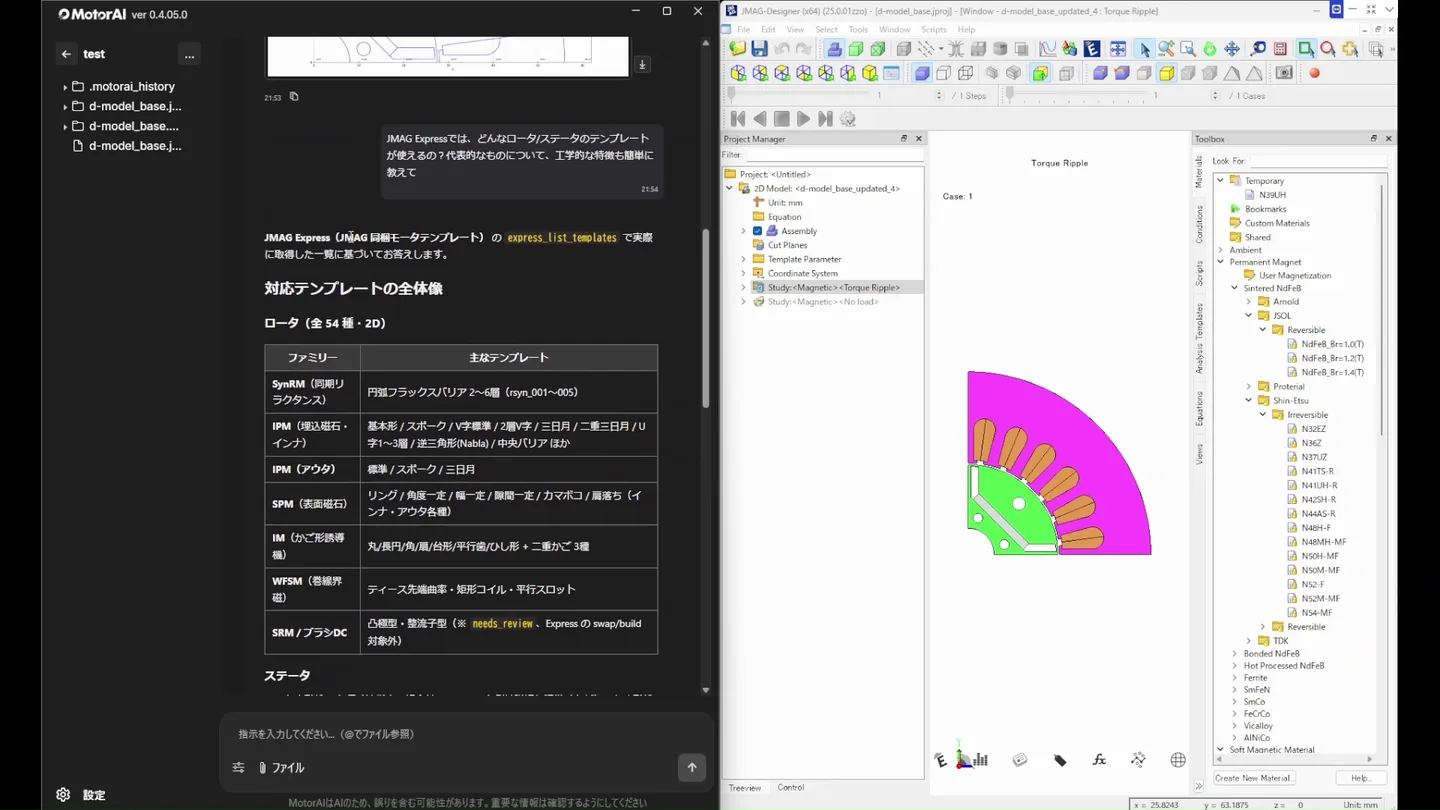Send the MotorAI prompt with the up-arrow button
Screen dimensions: 1440x810
point(692,767)
